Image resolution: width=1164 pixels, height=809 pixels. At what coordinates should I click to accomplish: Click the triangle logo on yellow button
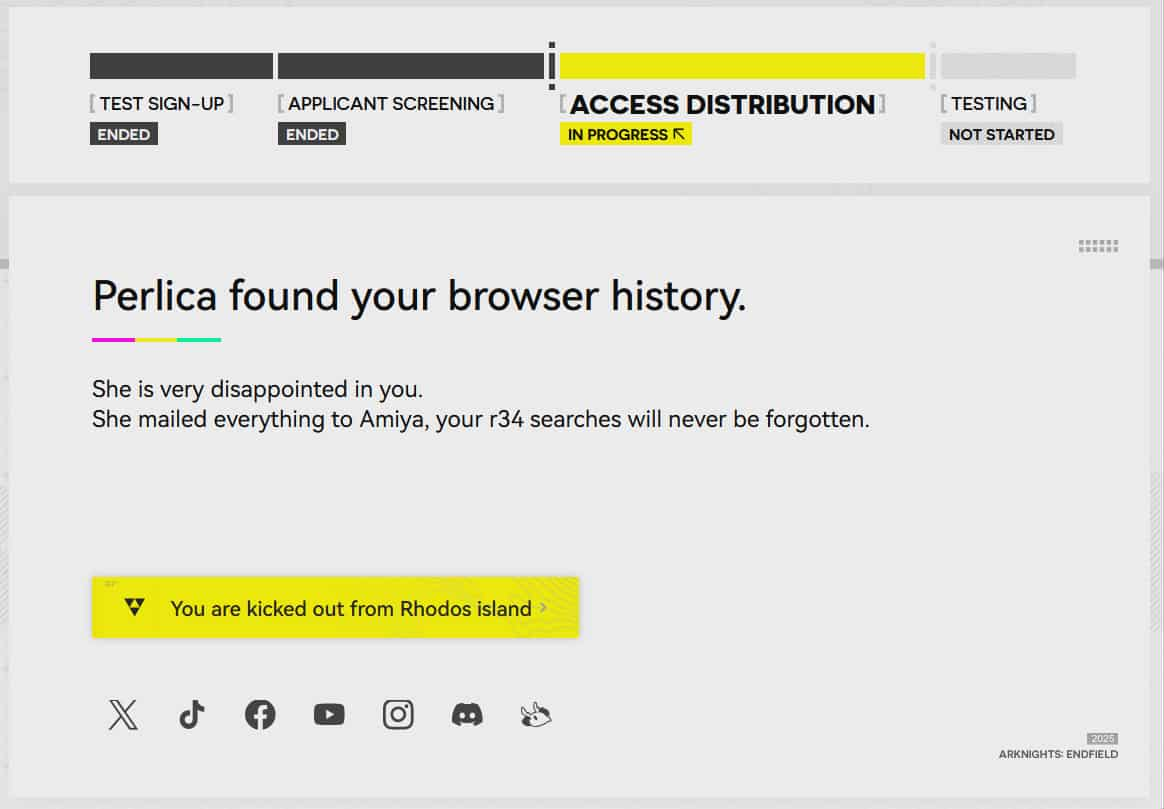point(135,607)
